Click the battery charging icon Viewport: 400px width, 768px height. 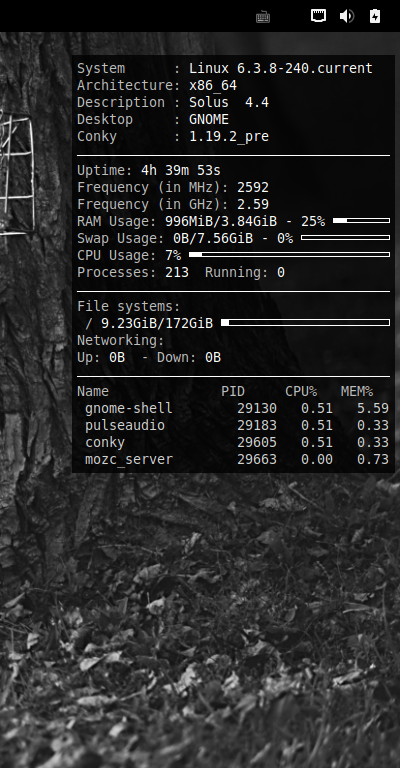pos(375,16)
